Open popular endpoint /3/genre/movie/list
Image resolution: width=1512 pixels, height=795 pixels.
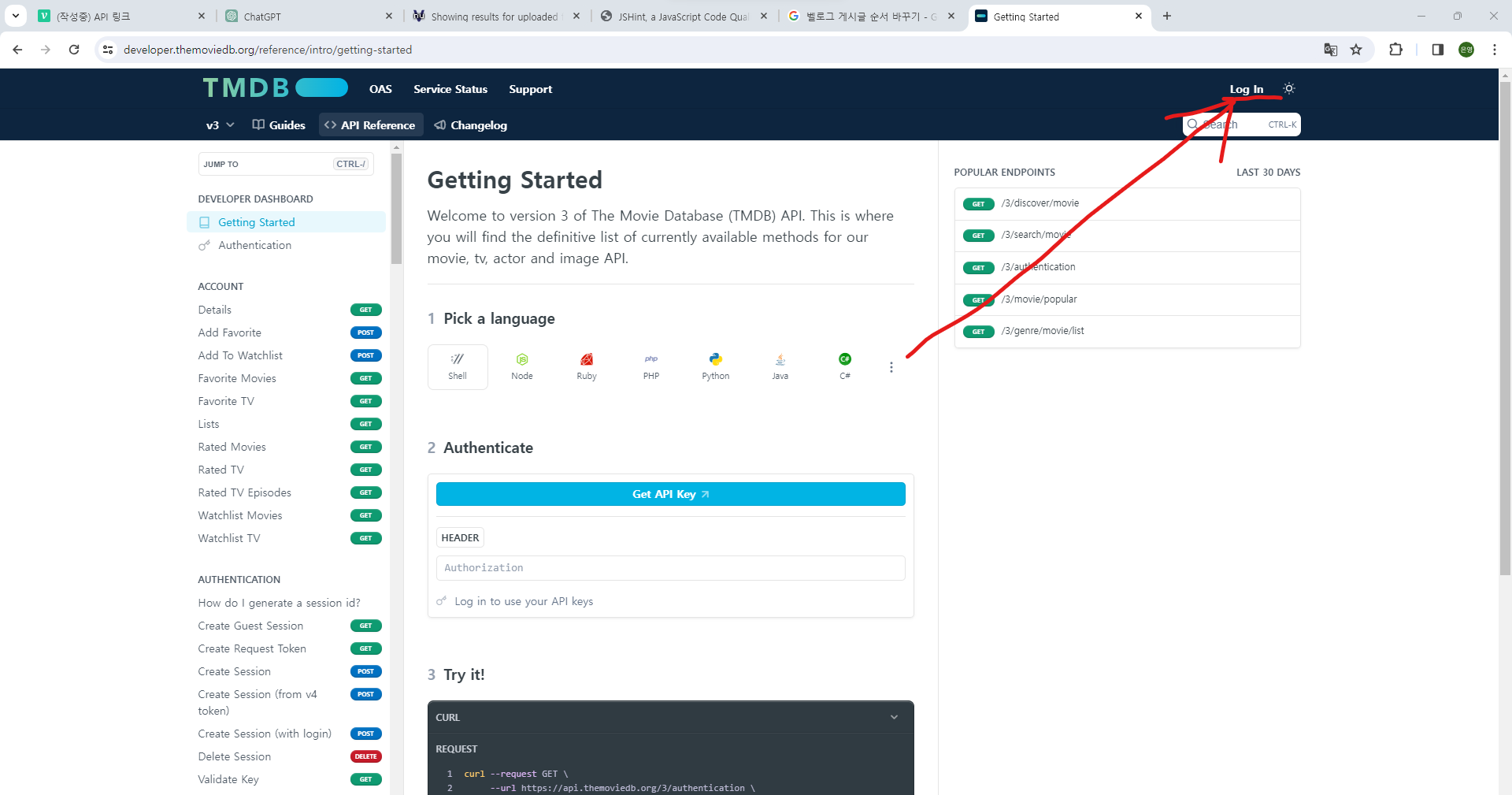pos(1127,331)
